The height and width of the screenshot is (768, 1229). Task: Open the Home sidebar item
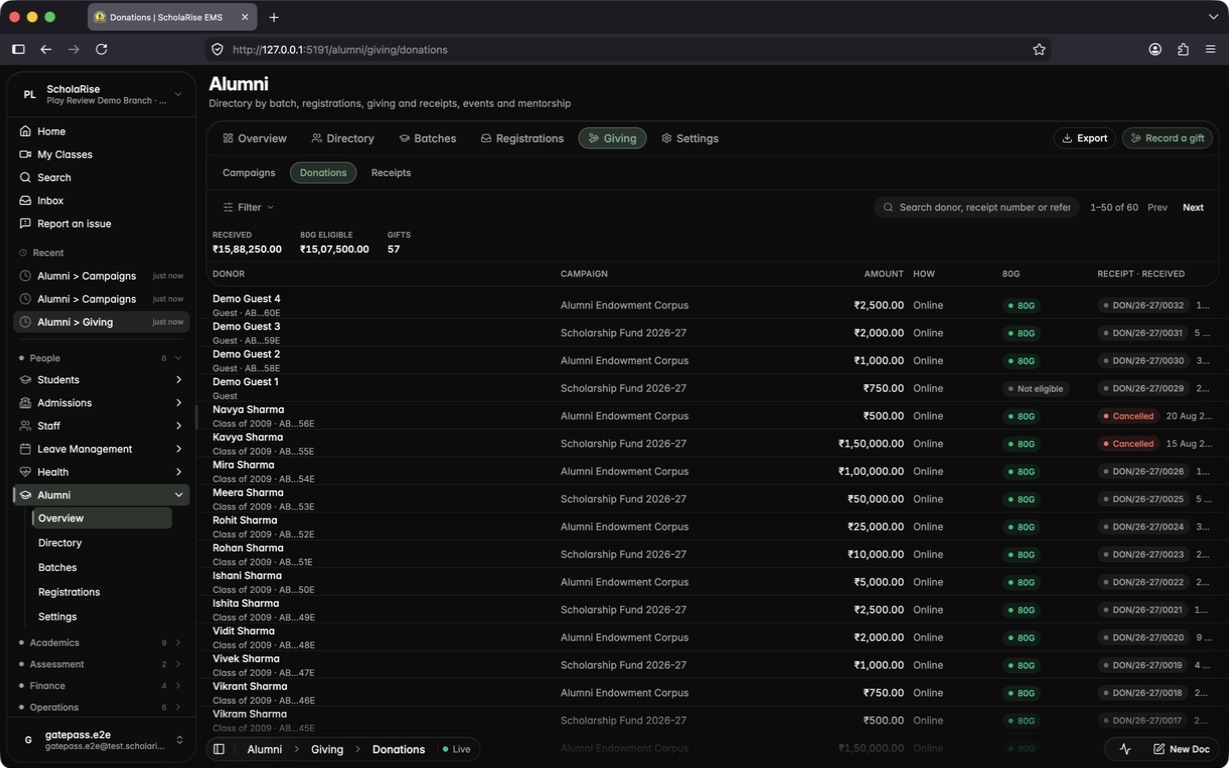click(100, 131)
